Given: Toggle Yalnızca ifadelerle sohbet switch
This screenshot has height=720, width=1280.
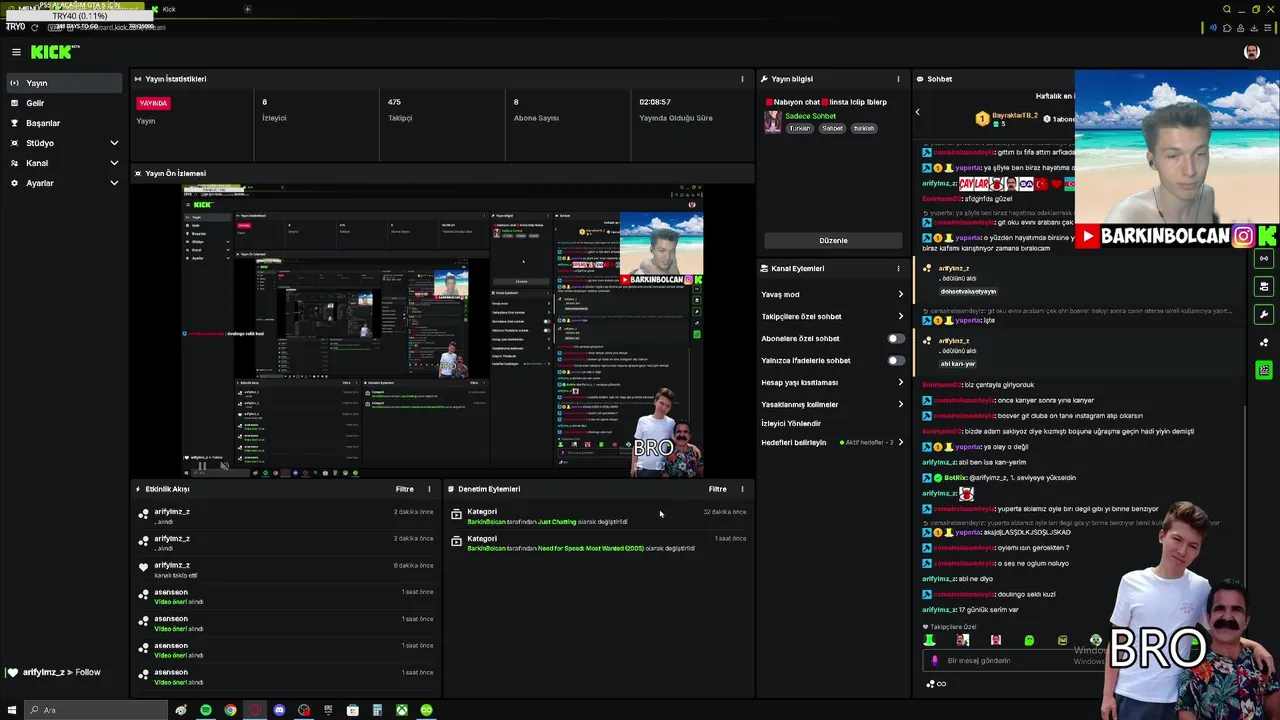Looking at the screenshot, I should 896,361.
